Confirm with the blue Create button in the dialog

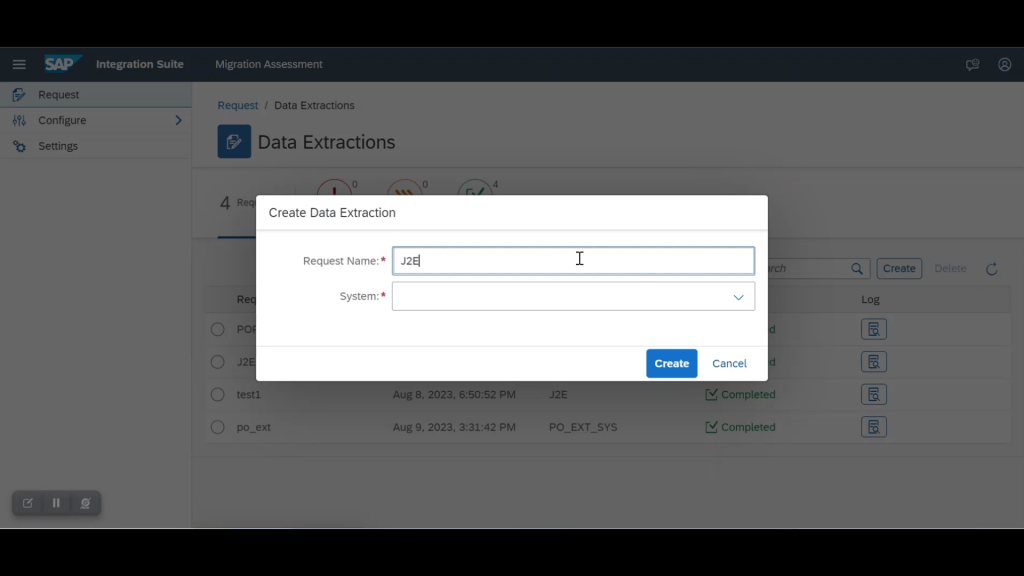[x=671, y=363]
